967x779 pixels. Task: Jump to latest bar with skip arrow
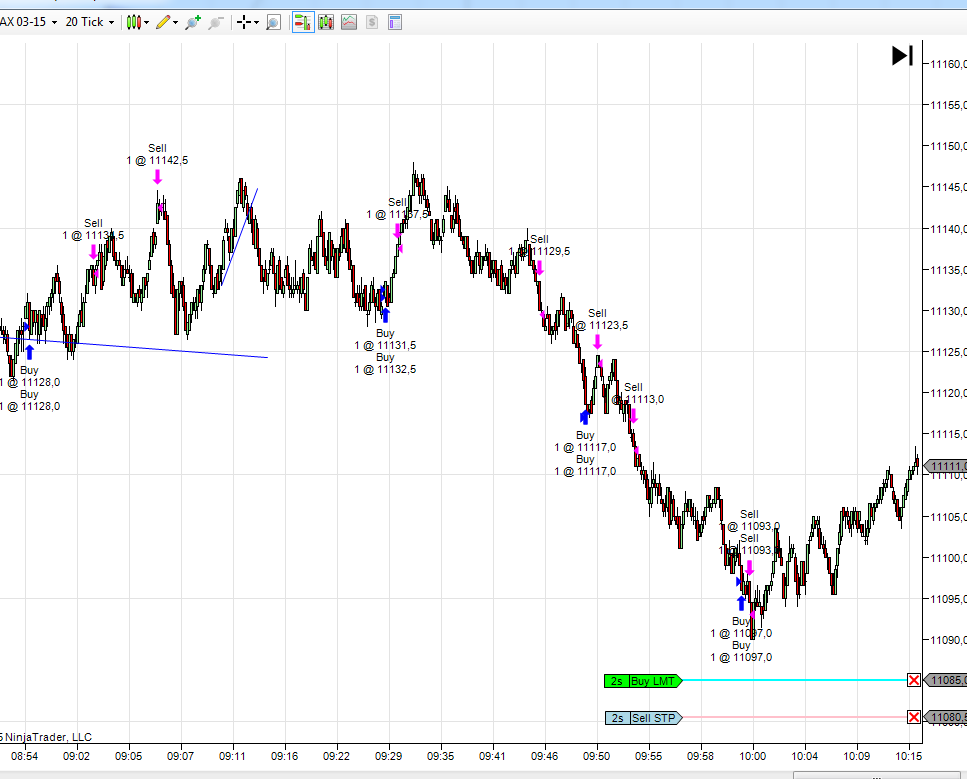click(x=902, y=56)
